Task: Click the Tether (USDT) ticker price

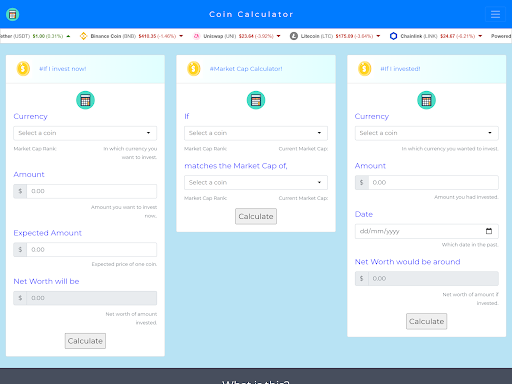Action: pos(39,36)
